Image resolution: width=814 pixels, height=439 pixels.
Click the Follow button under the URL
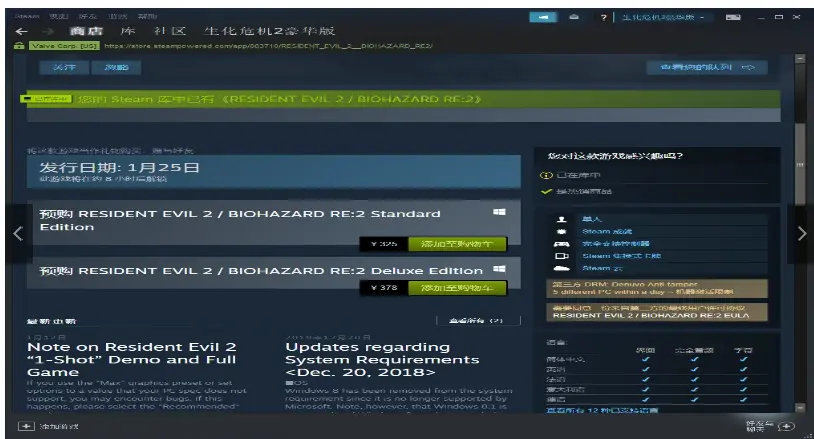[x=64, y=67]
